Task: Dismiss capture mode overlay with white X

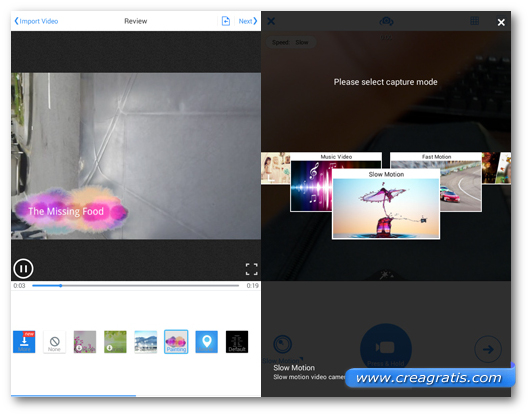Action: tap(501, 22)
